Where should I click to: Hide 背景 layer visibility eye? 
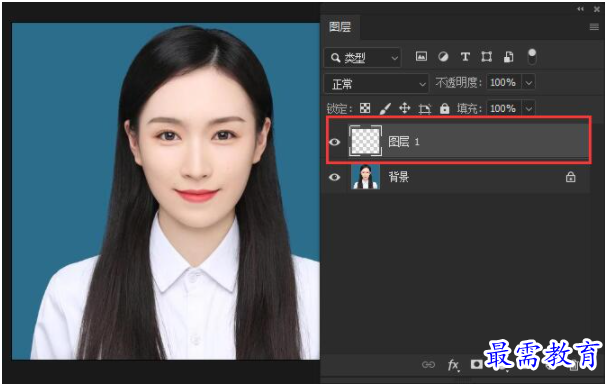[x=335, y=177]
